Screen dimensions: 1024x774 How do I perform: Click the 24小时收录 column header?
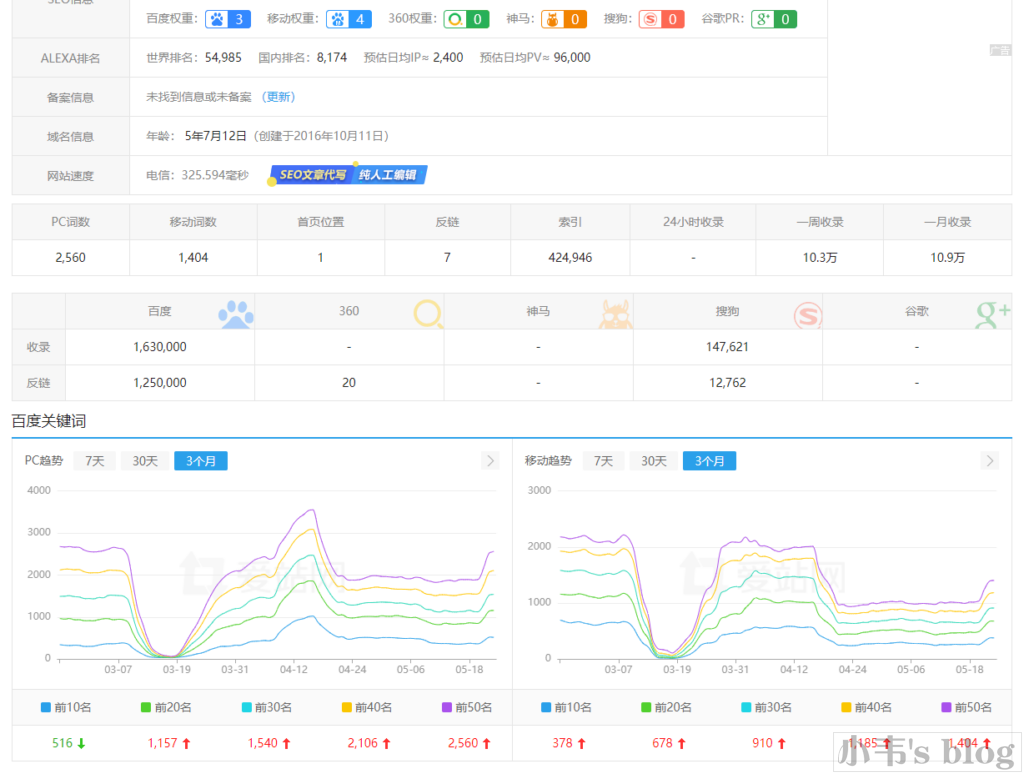693,222
